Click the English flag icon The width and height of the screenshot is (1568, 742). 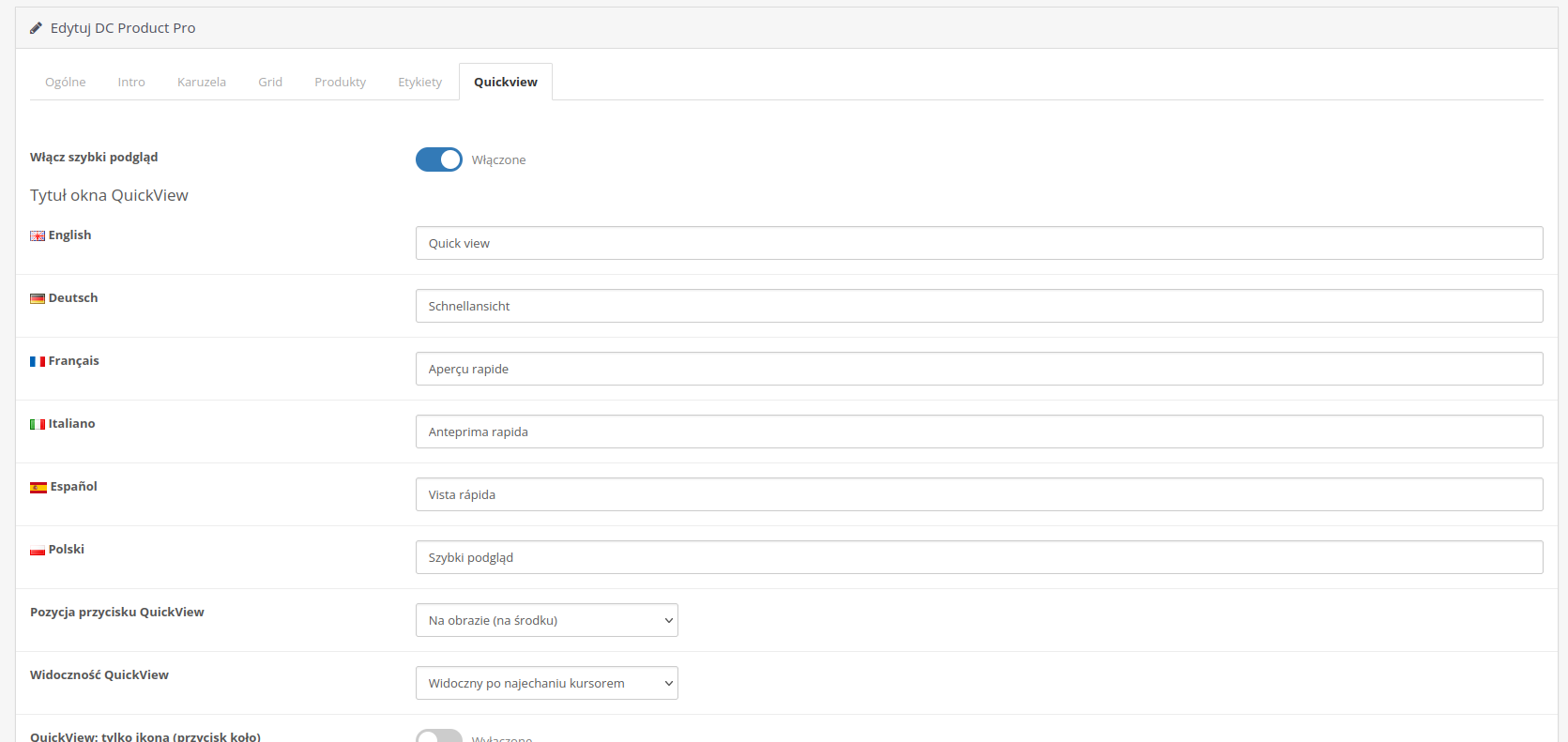pos(38,236)
